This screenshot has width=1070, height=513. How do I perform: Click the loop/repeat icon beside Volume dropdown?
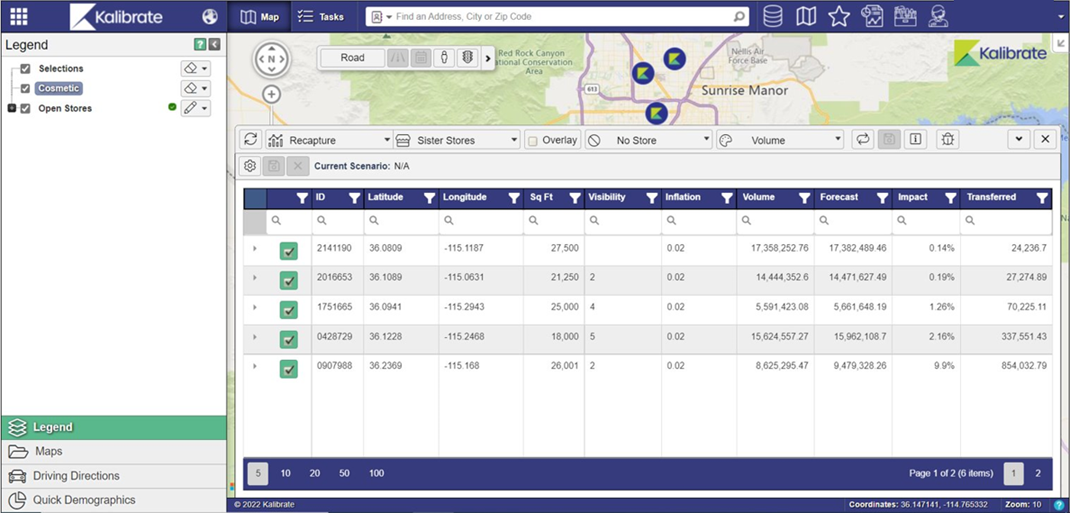[863, 140]
